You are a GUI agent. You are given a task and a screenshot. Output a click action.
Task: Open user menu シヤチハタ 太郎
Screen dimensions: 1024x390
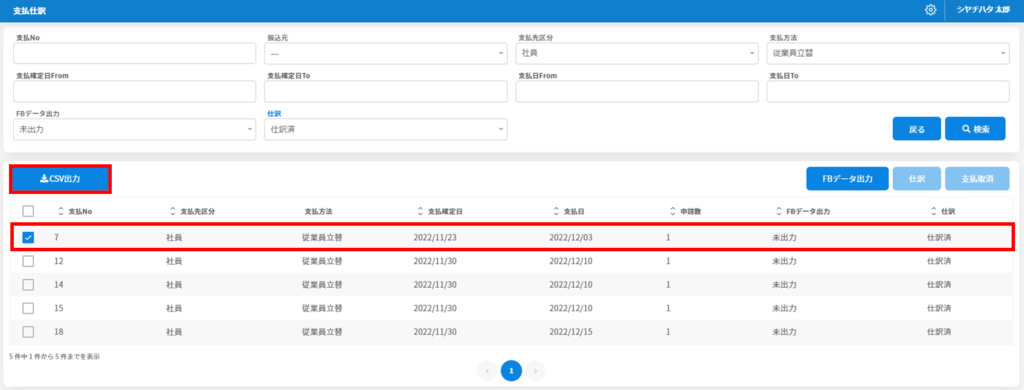984,10
